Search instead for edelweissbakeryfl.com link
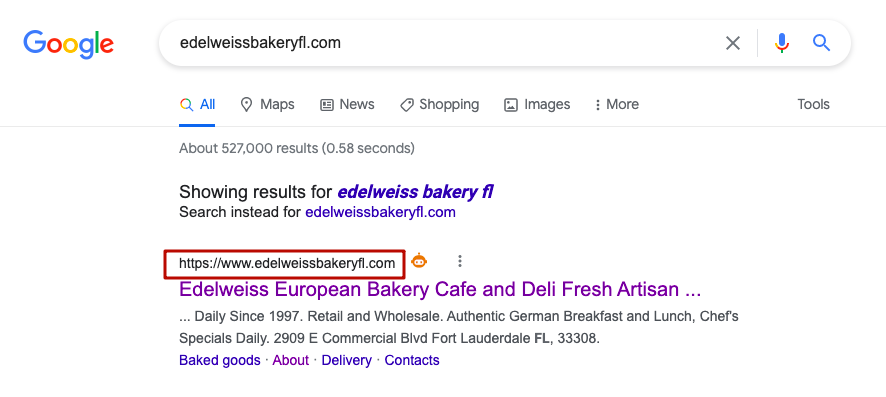The height and width of the screenshot is (397, 886). coord(380,213)
